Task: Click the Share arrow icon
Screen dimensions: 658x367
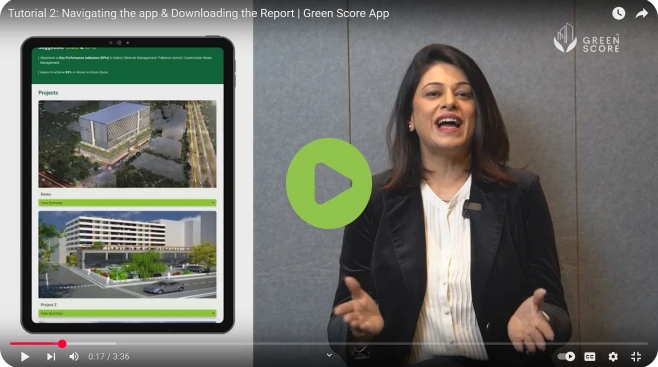Action: tap(642, 13)
